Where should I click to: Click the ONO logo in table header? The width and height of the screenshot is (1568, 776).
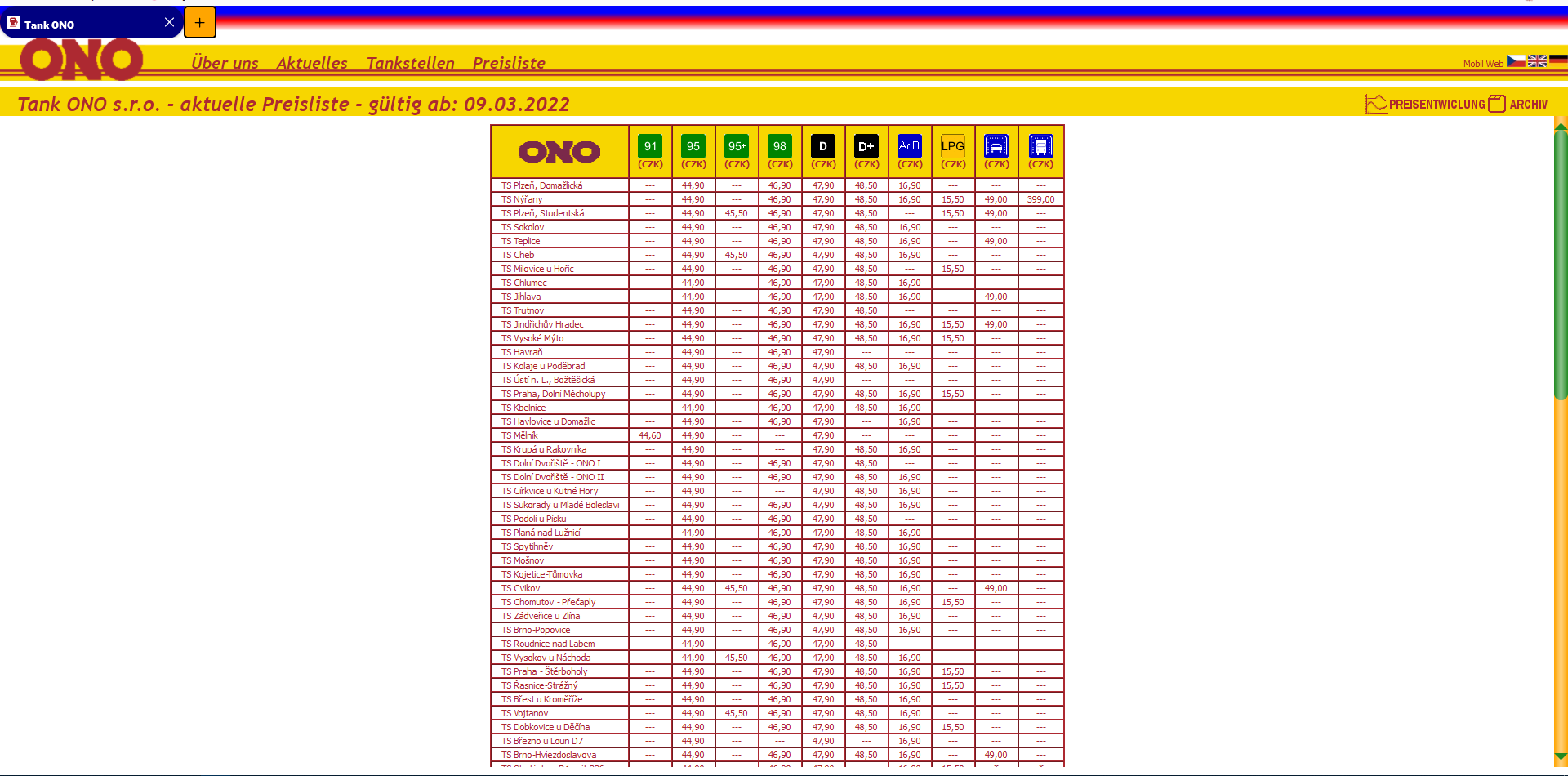(x=559, y=152)
